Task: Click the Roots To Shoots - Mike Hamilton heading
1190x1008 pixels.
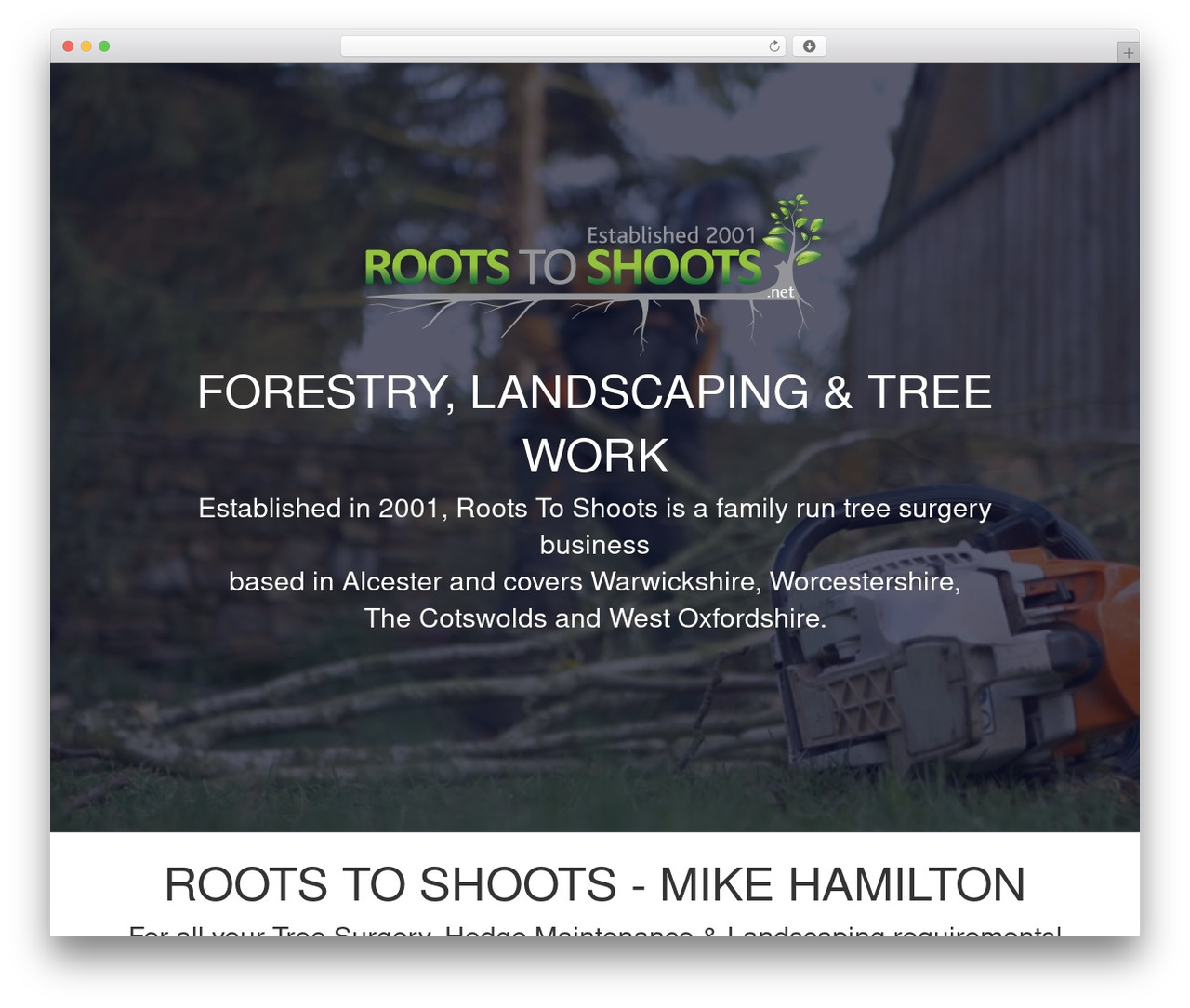Action: 595,883
